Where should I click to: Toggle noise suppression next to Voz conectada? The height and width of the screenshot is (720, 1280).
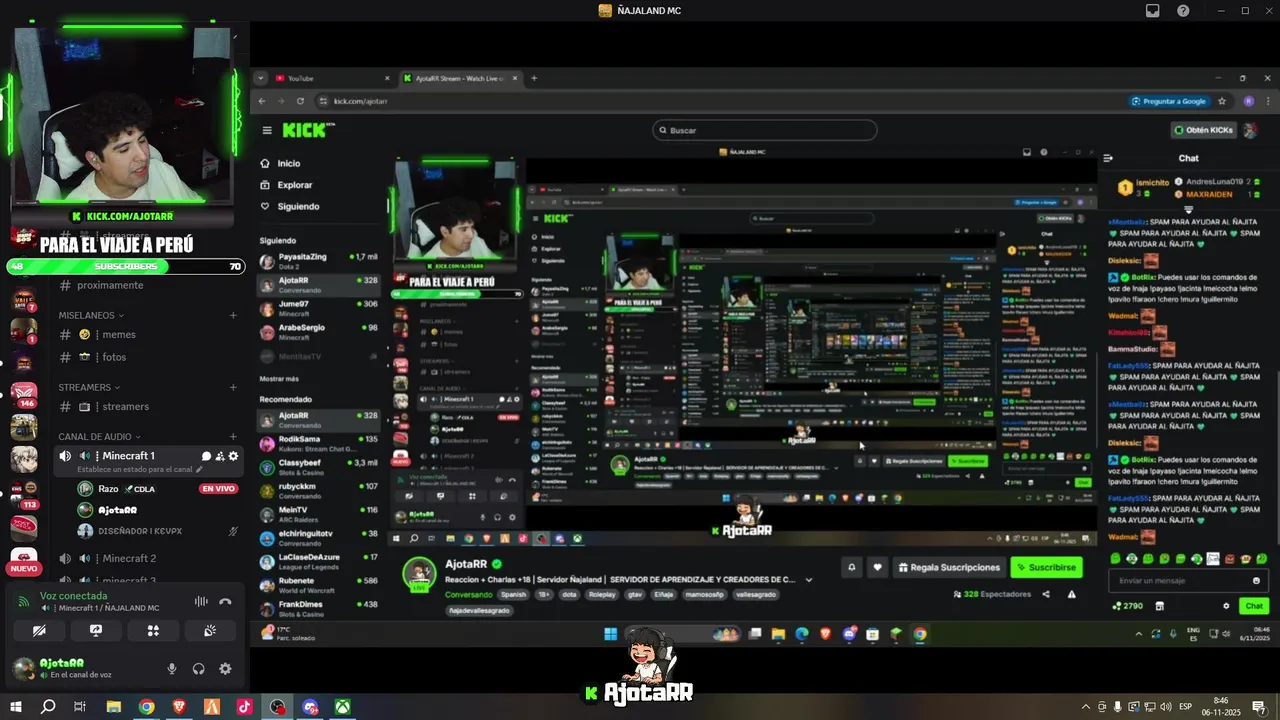coord(200,601)
